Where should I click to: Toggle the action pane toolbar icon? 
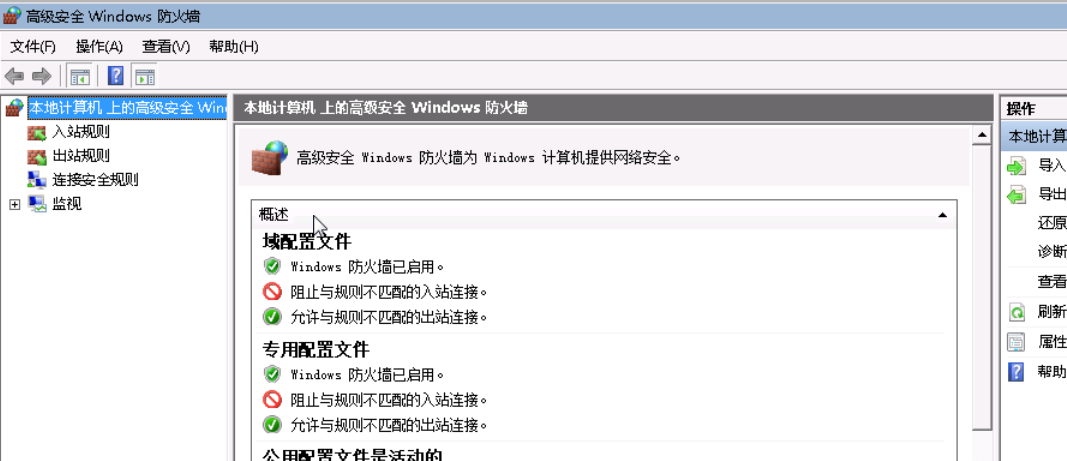tap(145, 76)
